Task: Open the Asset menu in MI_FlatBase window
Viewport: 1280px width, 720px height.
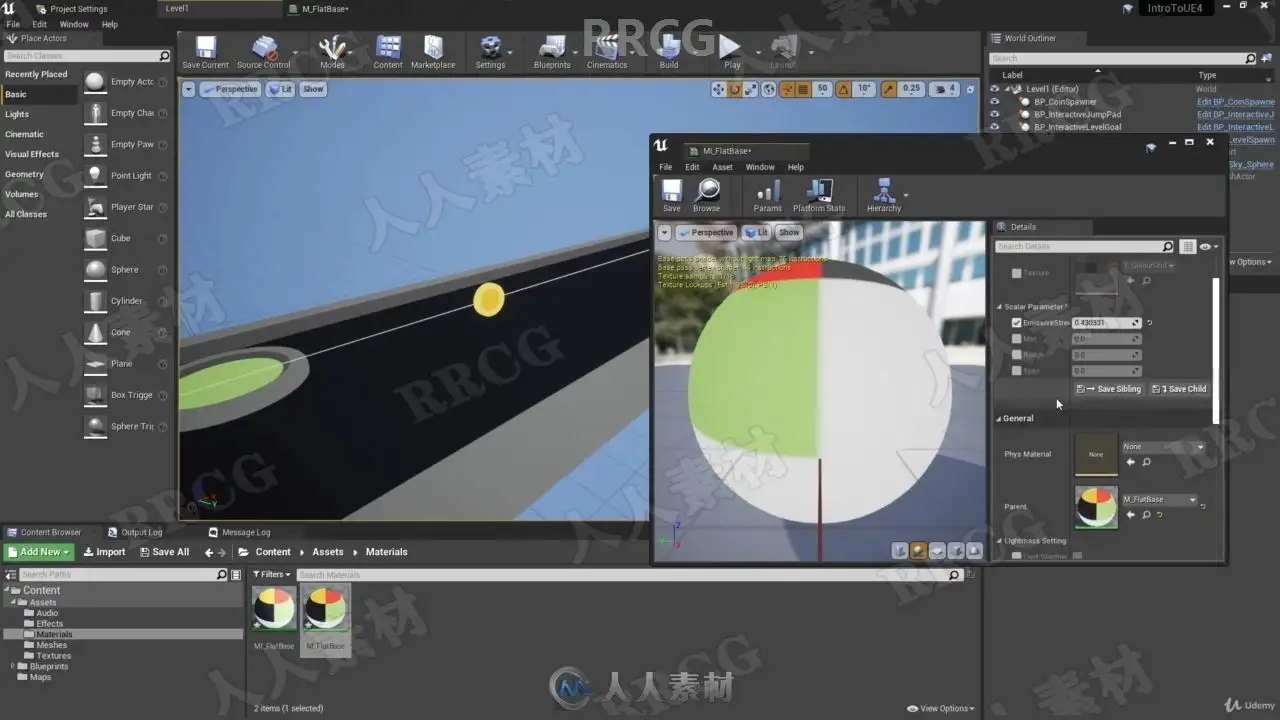Action: (x=722, y=167)
